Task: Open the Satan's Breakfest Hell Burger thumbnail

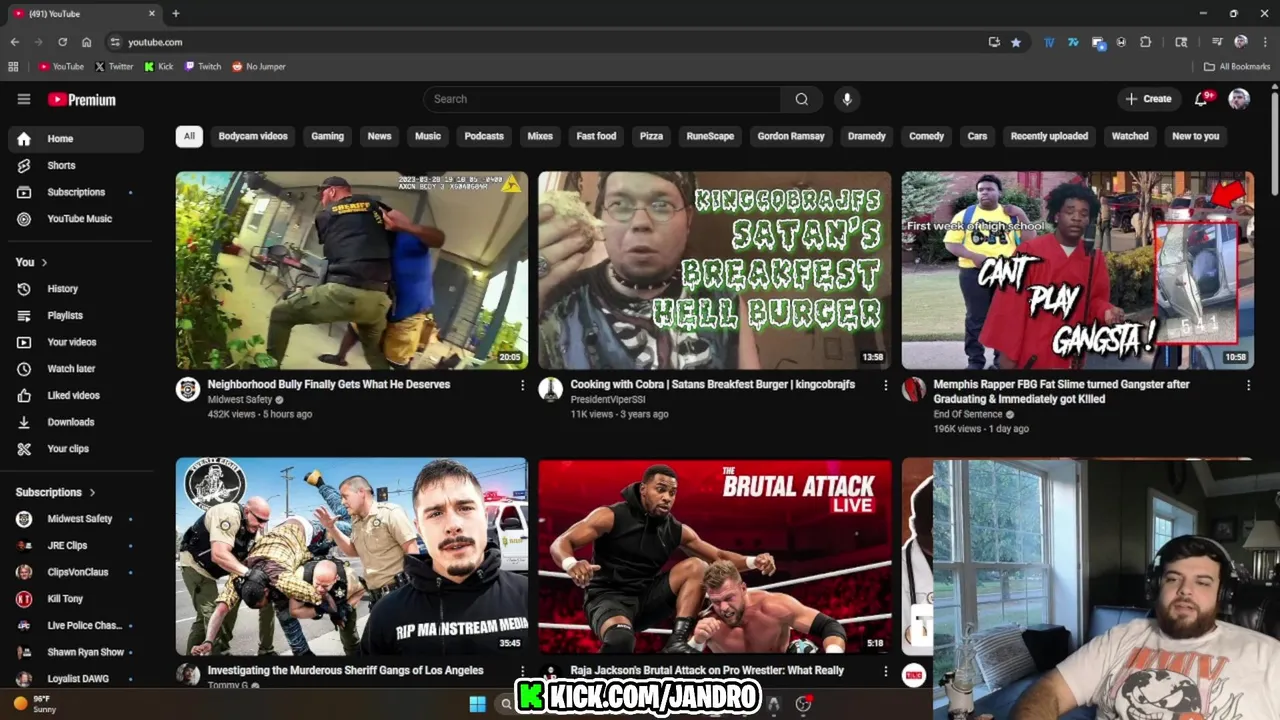Action: coord(715,270)
